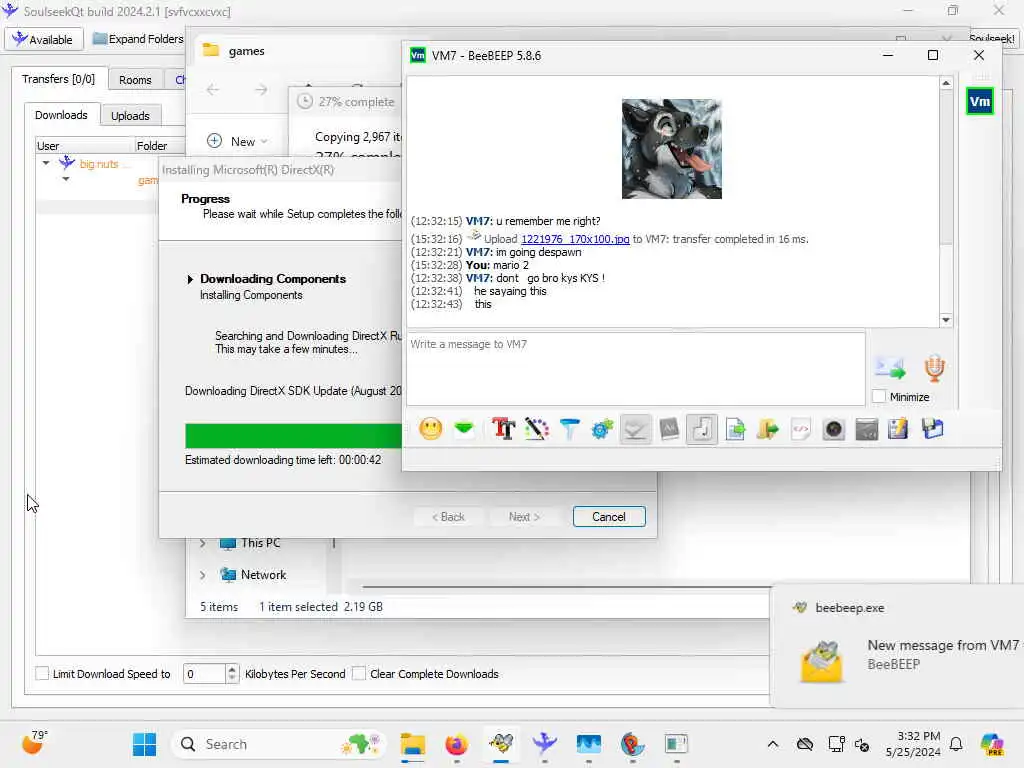The image size is (1024, 768).
Task: Open the font color picker pen icon
Action: pos(536,429)
